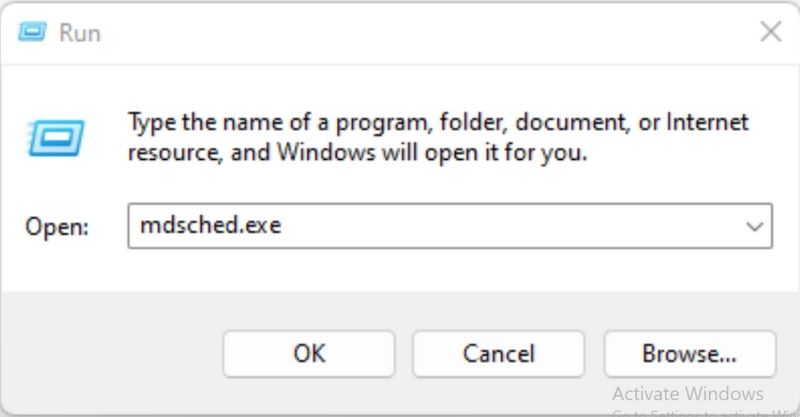Click the "Activate Windows" watermark text
This screenshot has width=800, height=417.
tap(687, 394)
